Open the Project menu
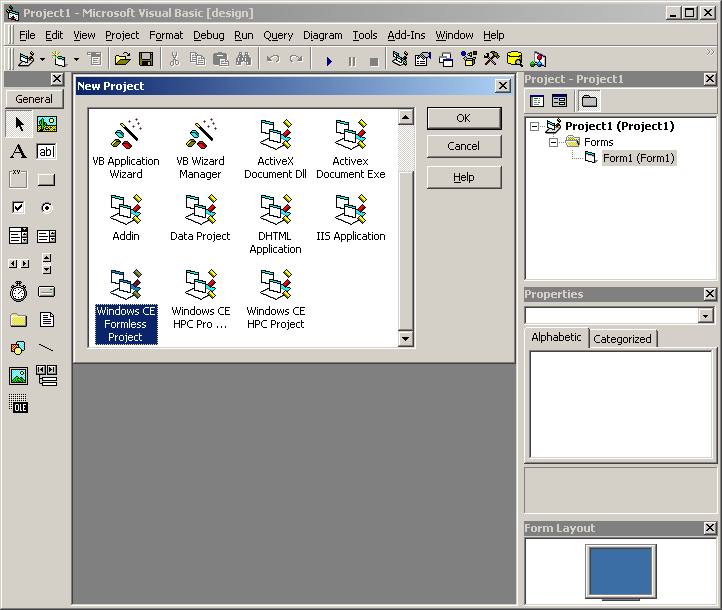The height and width of the screenshot is (610, 722). coord(122,35)
